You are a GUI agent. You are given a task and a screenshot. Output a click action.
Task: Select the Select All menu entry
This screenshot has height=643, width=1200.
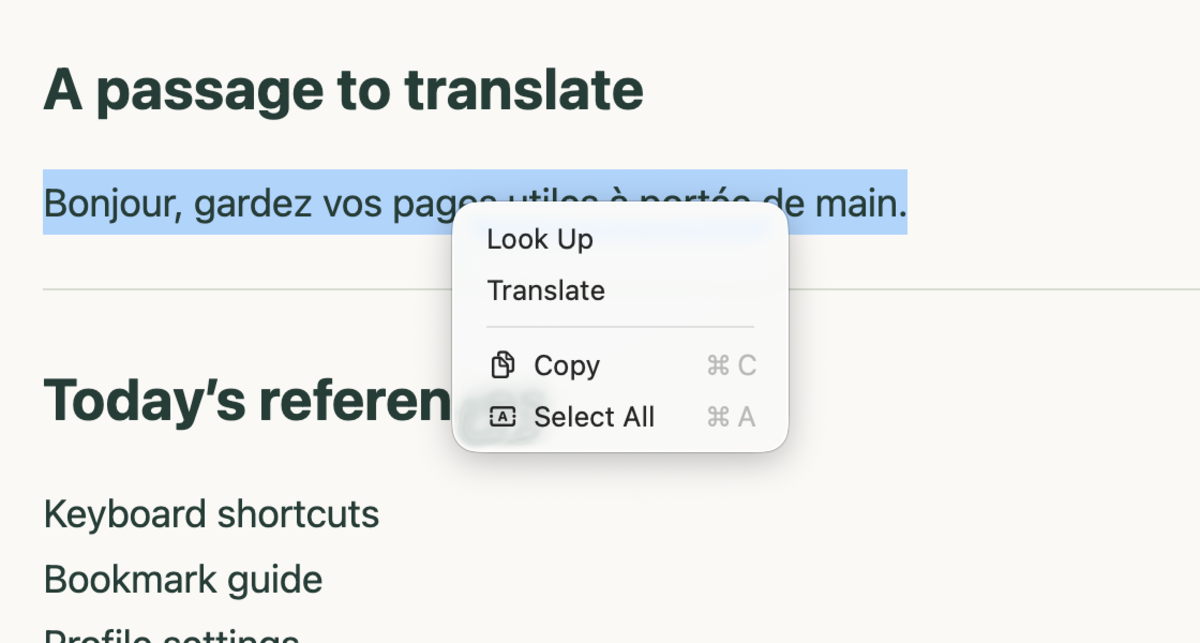620,417
